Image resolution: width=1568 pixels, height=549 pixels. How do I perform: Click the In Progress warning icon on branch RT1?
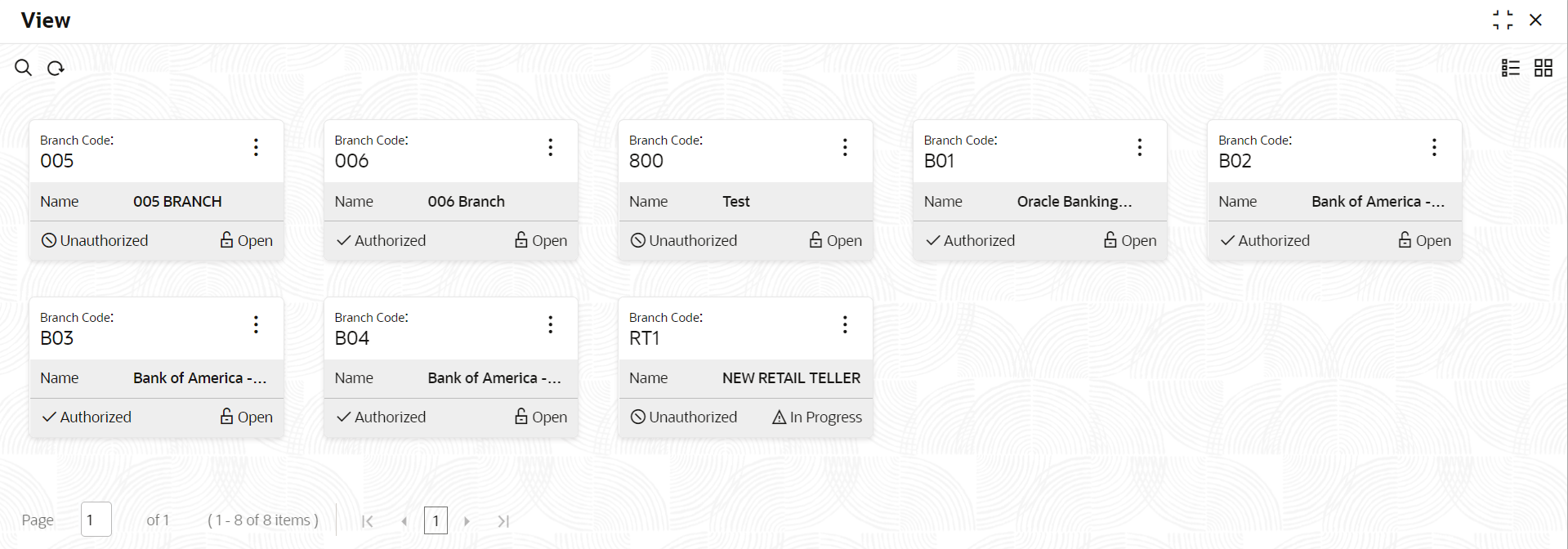[x=777, y=417]
